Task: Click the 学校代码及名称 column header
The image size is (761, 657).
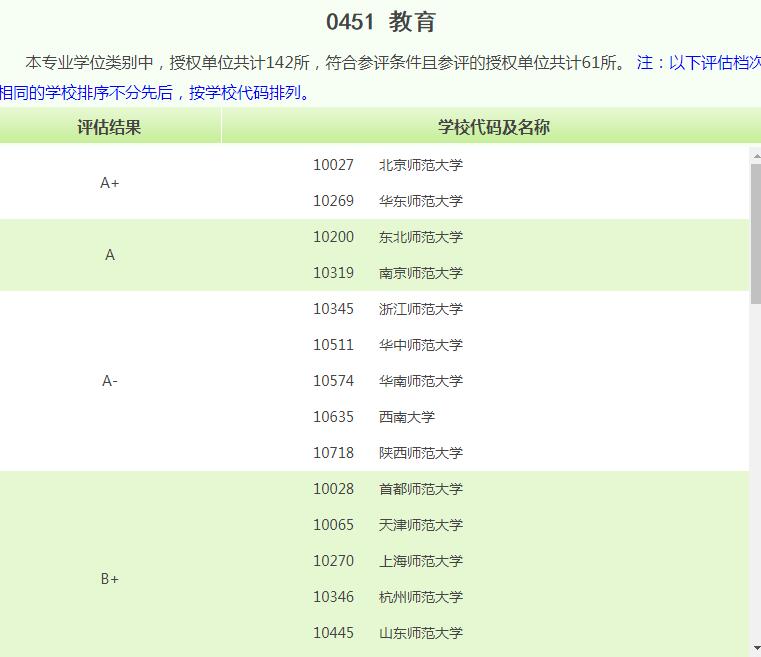Action: (493, 127)
